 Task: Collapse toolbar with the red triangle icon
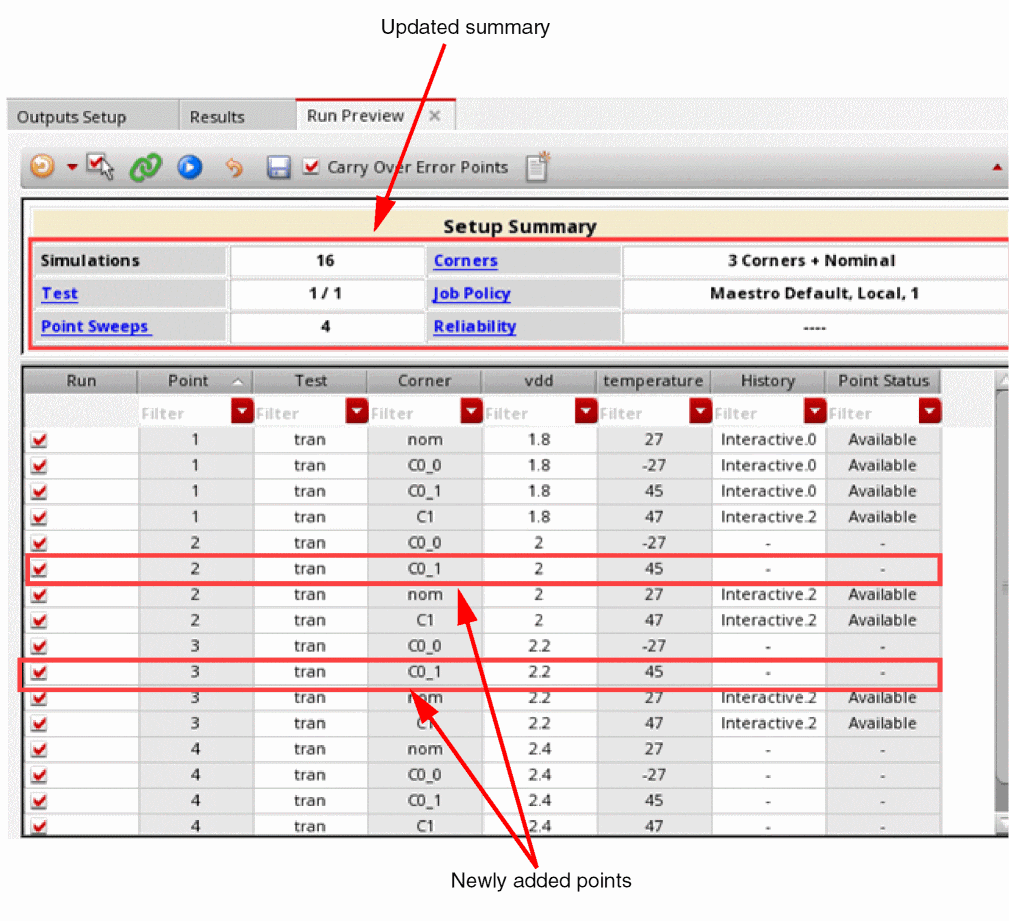click(x=997, y=167)
